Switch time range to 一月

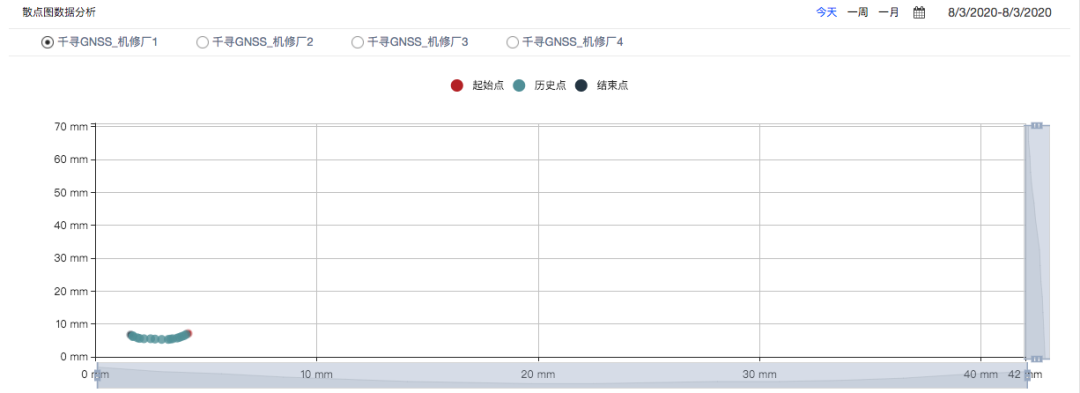coord(889,12)
